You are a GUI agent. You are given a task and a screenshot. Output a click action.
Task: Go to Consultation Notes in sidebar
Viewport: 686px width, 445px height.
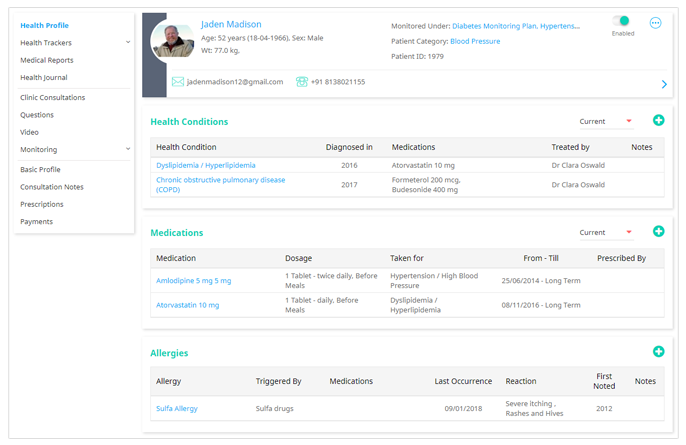click(52, 187)
